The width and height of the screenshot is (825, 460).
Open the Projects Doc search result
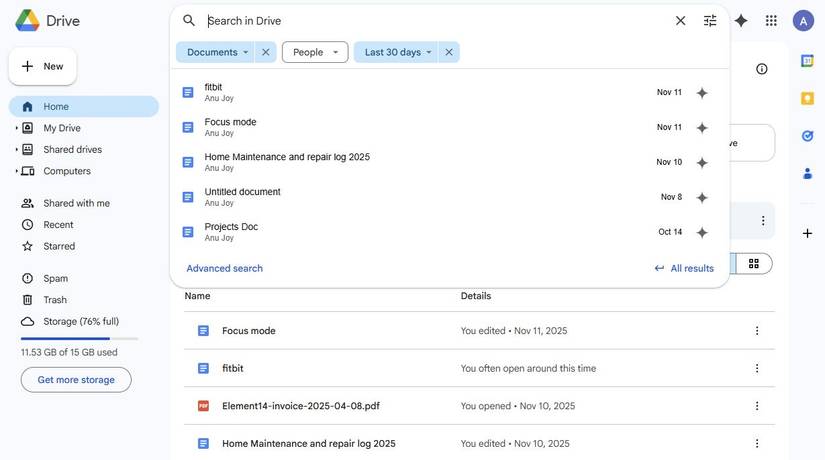tap(450, 232)
